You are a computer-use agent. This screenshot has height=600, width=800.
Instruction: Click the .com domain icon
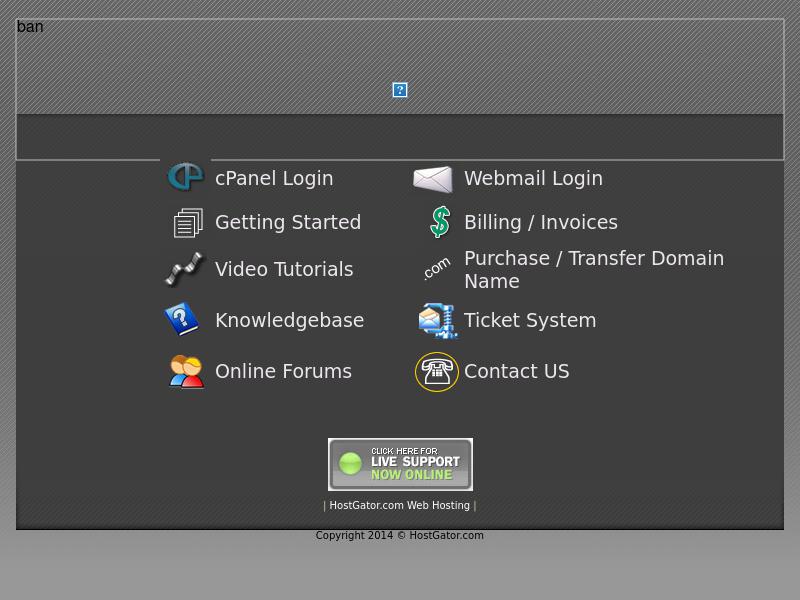click(437, 268)
